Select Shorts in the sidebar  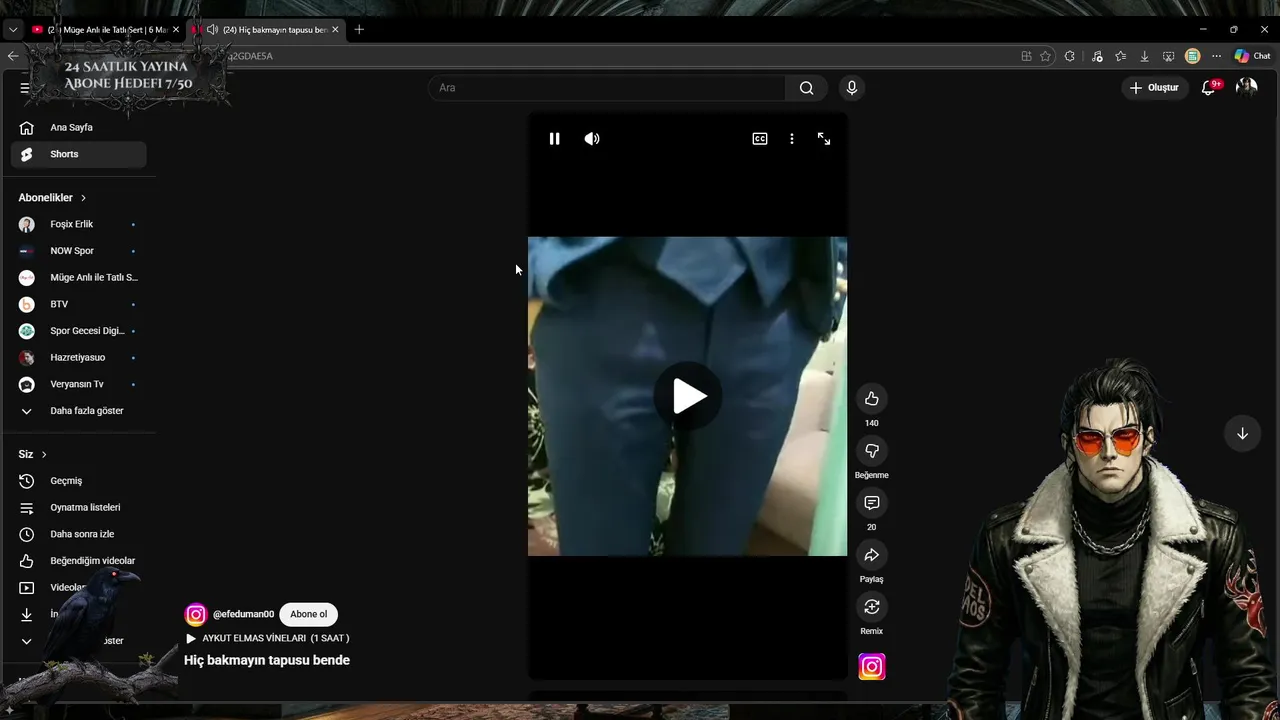[x=78, y=154]
